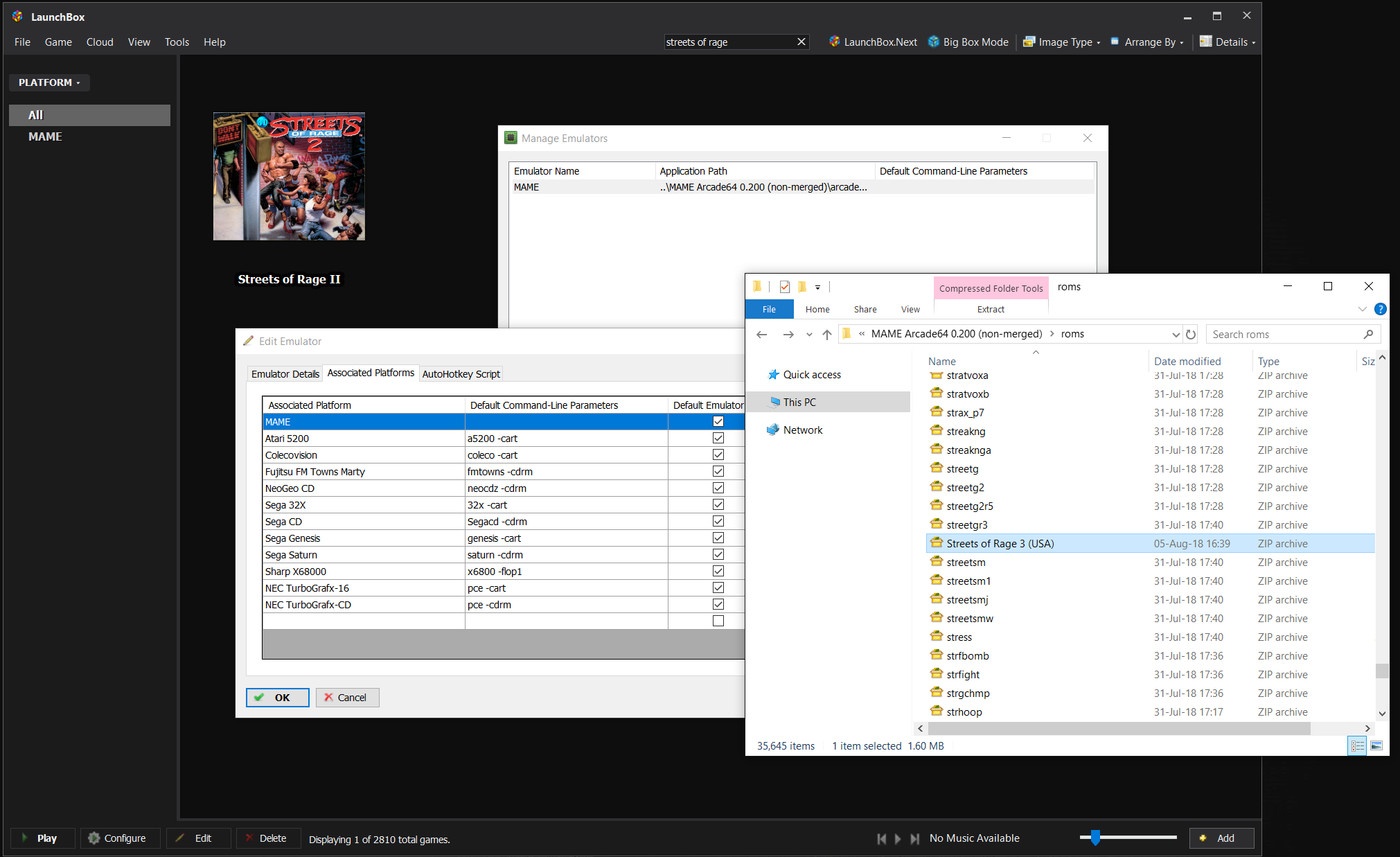This screenshot has width=1400, height=857.
Task: Click the Configure button
Action: (x=120, y=838)
